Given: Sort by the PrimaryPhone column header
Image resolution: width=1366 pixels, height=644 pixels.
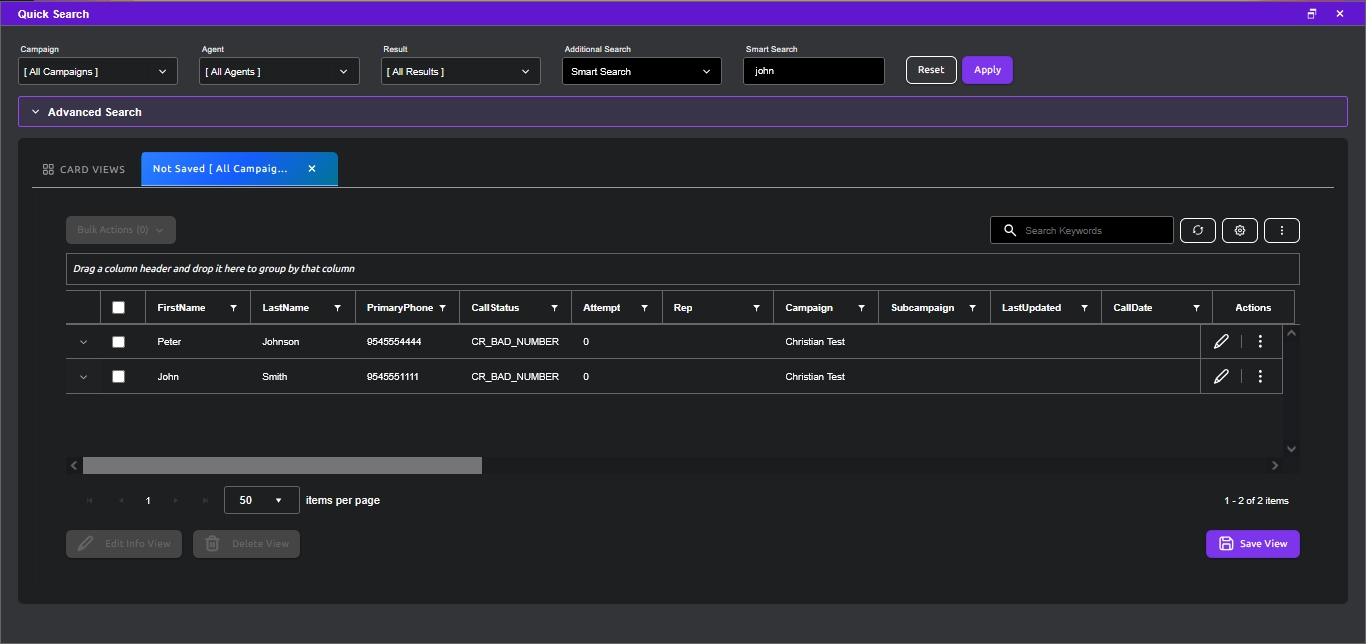Looking at the screenshot, I should pos(399,308).
